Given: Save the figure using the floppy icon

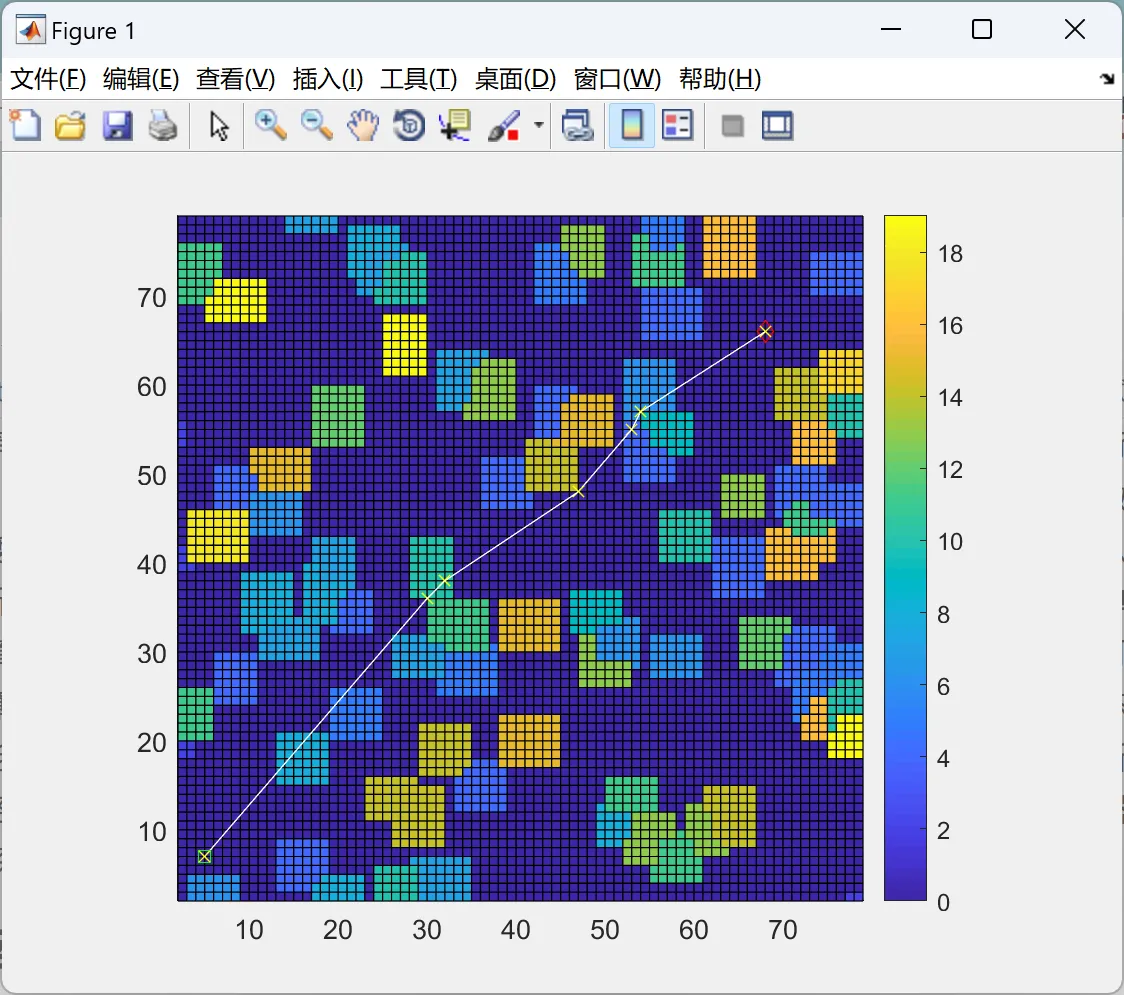Looking at the screenshot, I should click(x=117, y=125).
